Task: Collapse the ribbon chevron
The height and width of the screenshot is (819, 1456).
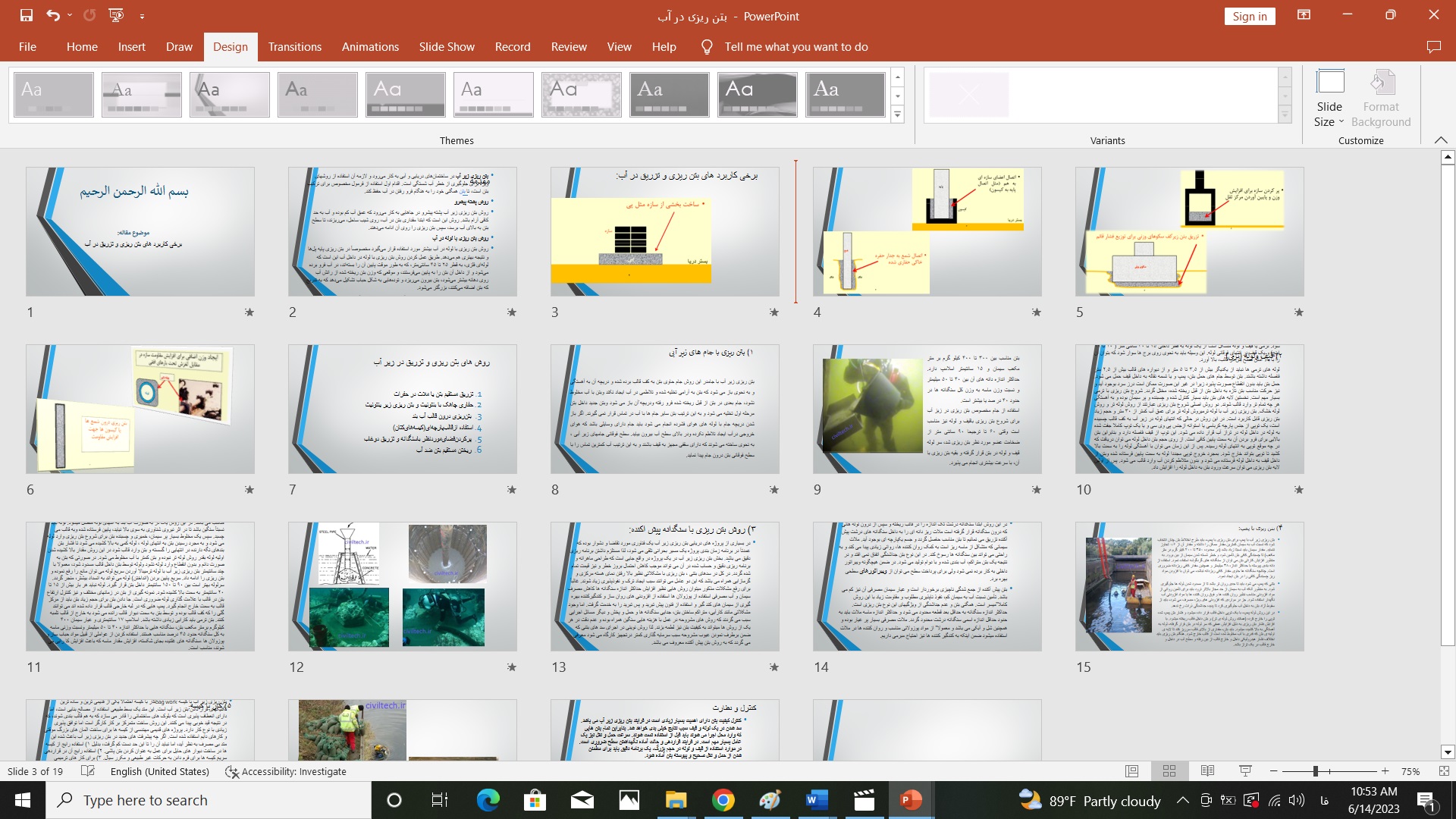Action: (1441, 140)
